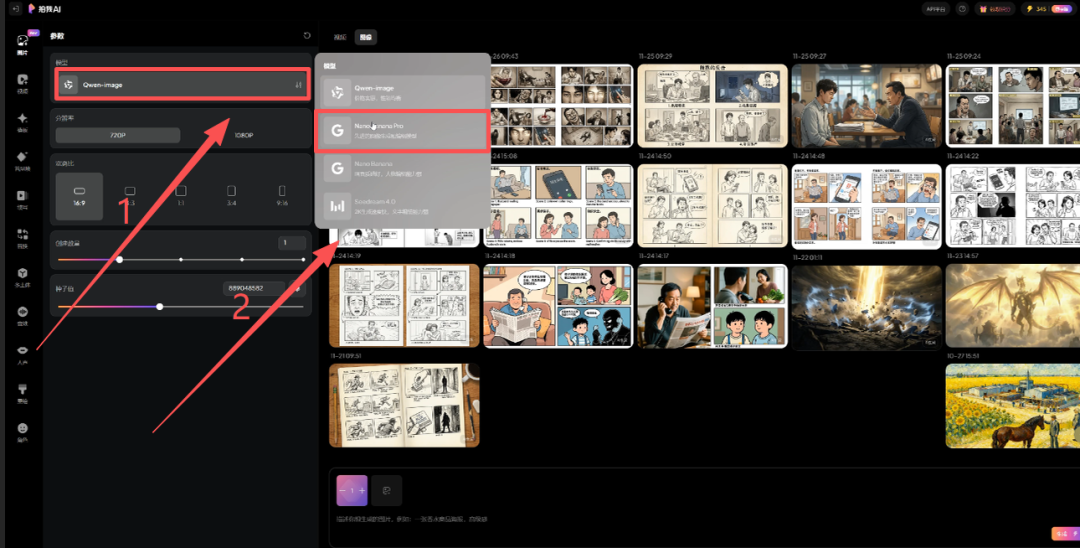Click the API platform button
1080x548 pixels.
(936, 9)
